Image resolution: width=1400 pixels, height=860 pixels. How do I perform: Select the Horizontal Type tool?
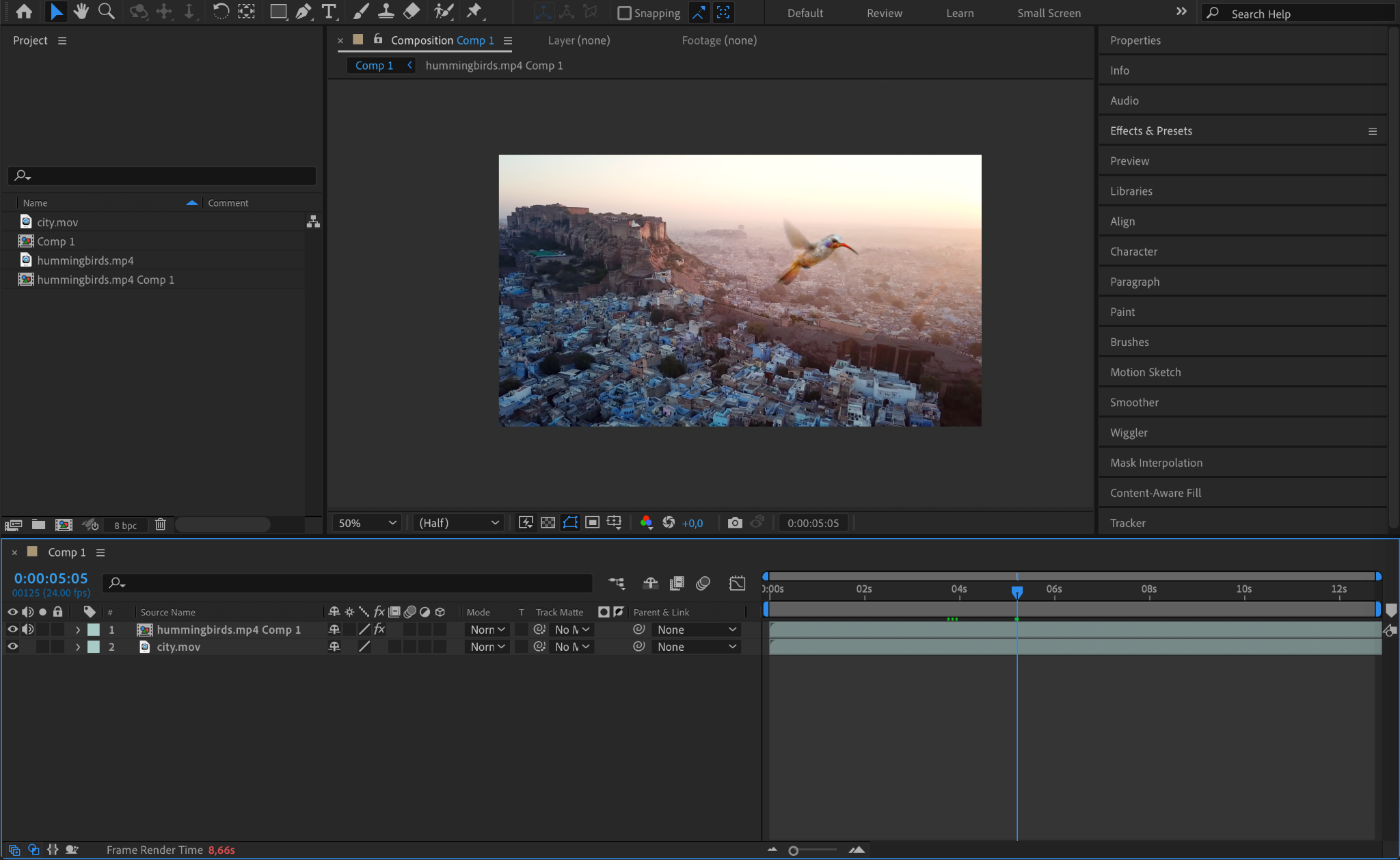(x=329, y=12)
